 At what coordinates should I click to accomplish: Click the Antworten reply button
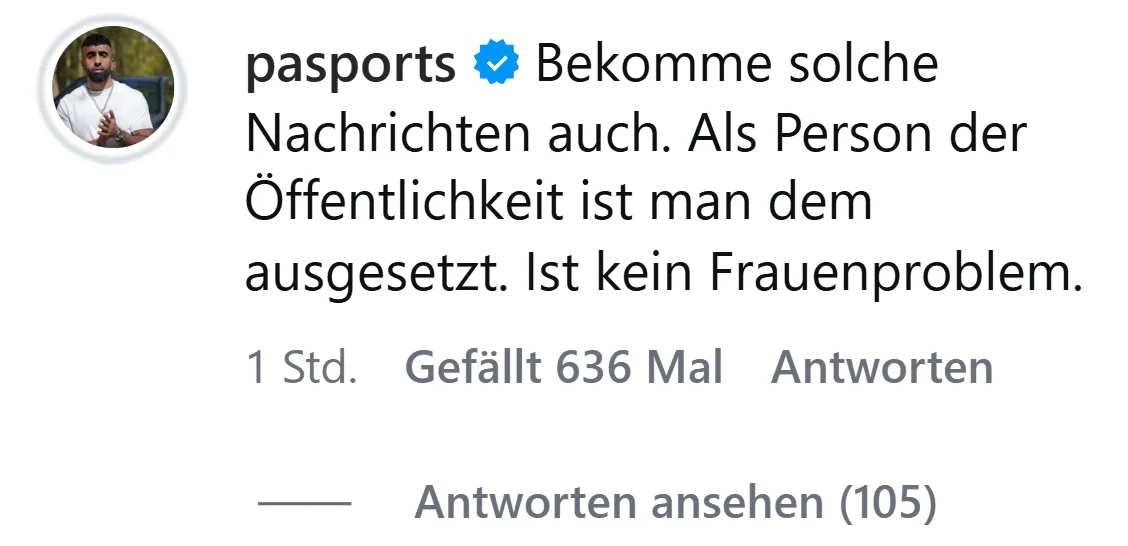[x=881, y=367]
